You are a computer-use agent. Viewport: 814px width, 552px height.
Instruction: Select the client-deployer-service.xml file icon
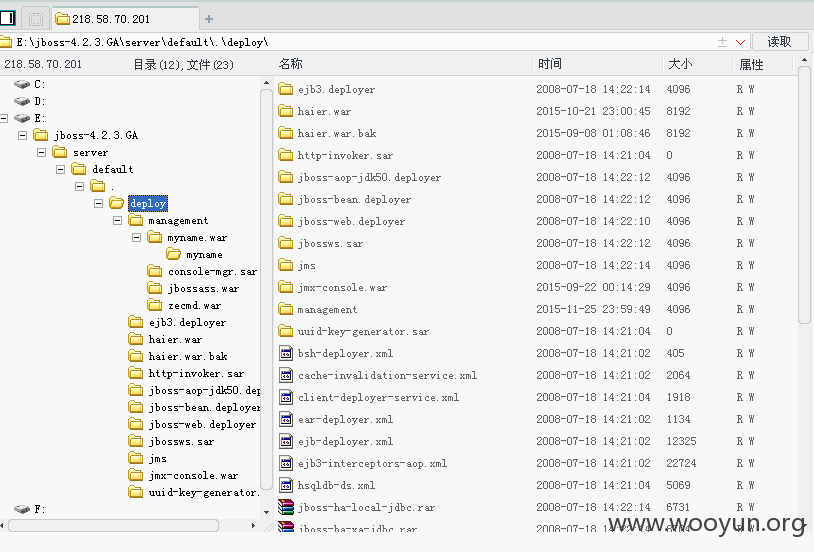point(286,397)
